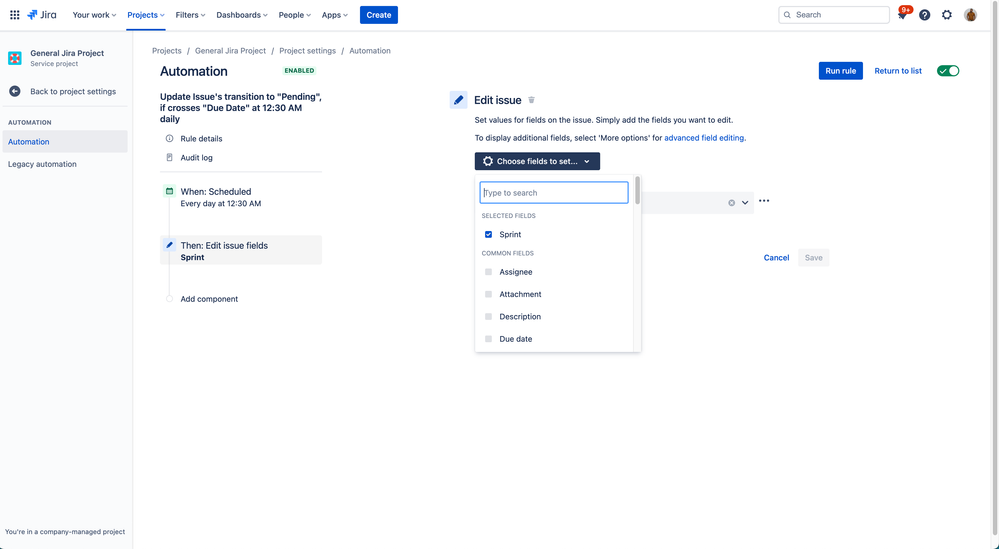Click the large Edit issue pencil icon
Screen dimensions: 999x549
458,100
